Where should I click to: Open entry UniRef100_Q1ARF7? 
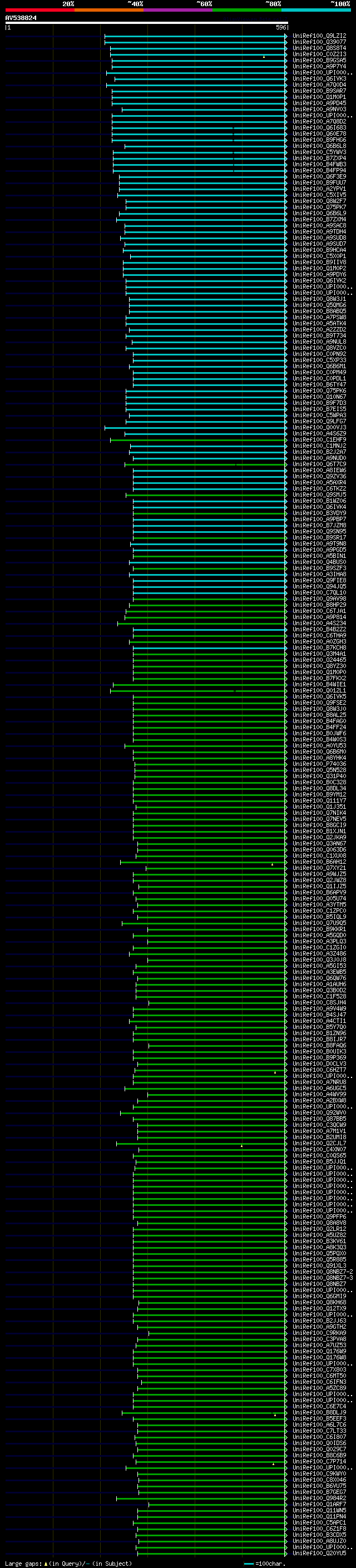pyautogui.click(x=319, y=1505)
